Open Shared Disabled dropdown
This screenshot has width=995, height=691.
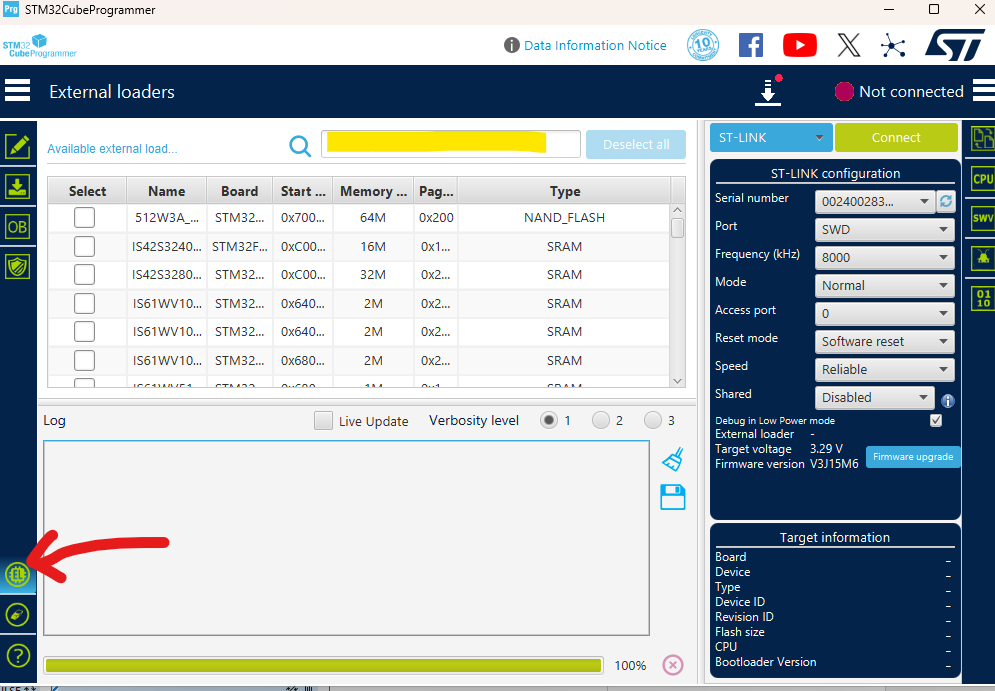[874, 397]
